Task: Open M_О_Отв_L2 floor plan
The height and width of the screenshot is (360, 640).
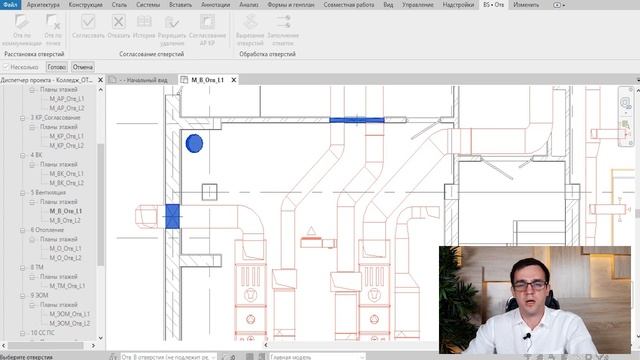Action: click(65, 258)
